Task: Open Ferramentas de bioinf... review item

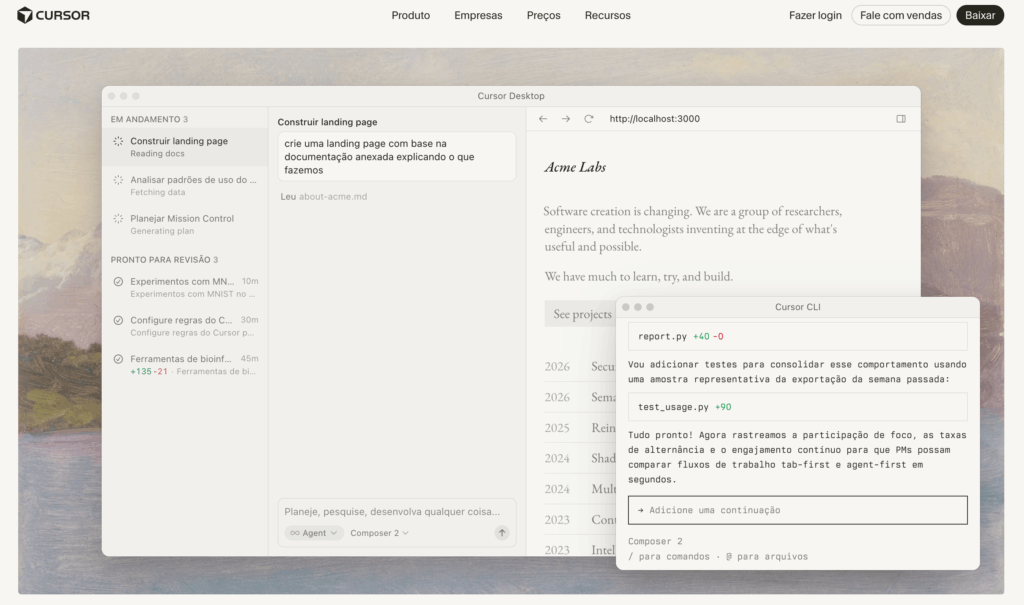Action: click(185, 365)
